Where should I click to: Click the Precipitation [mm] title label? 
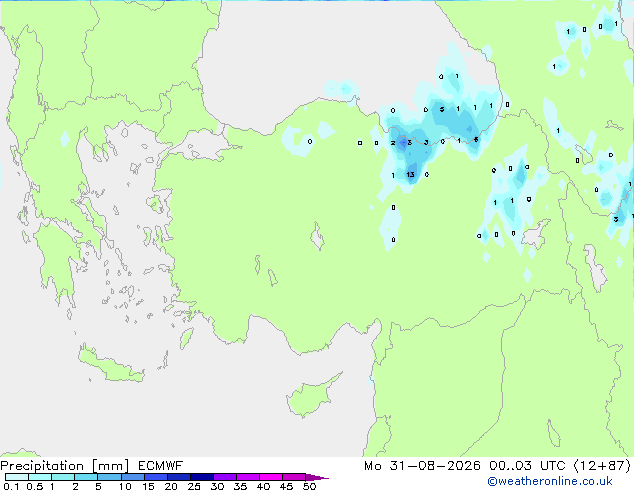coord(64,466)
